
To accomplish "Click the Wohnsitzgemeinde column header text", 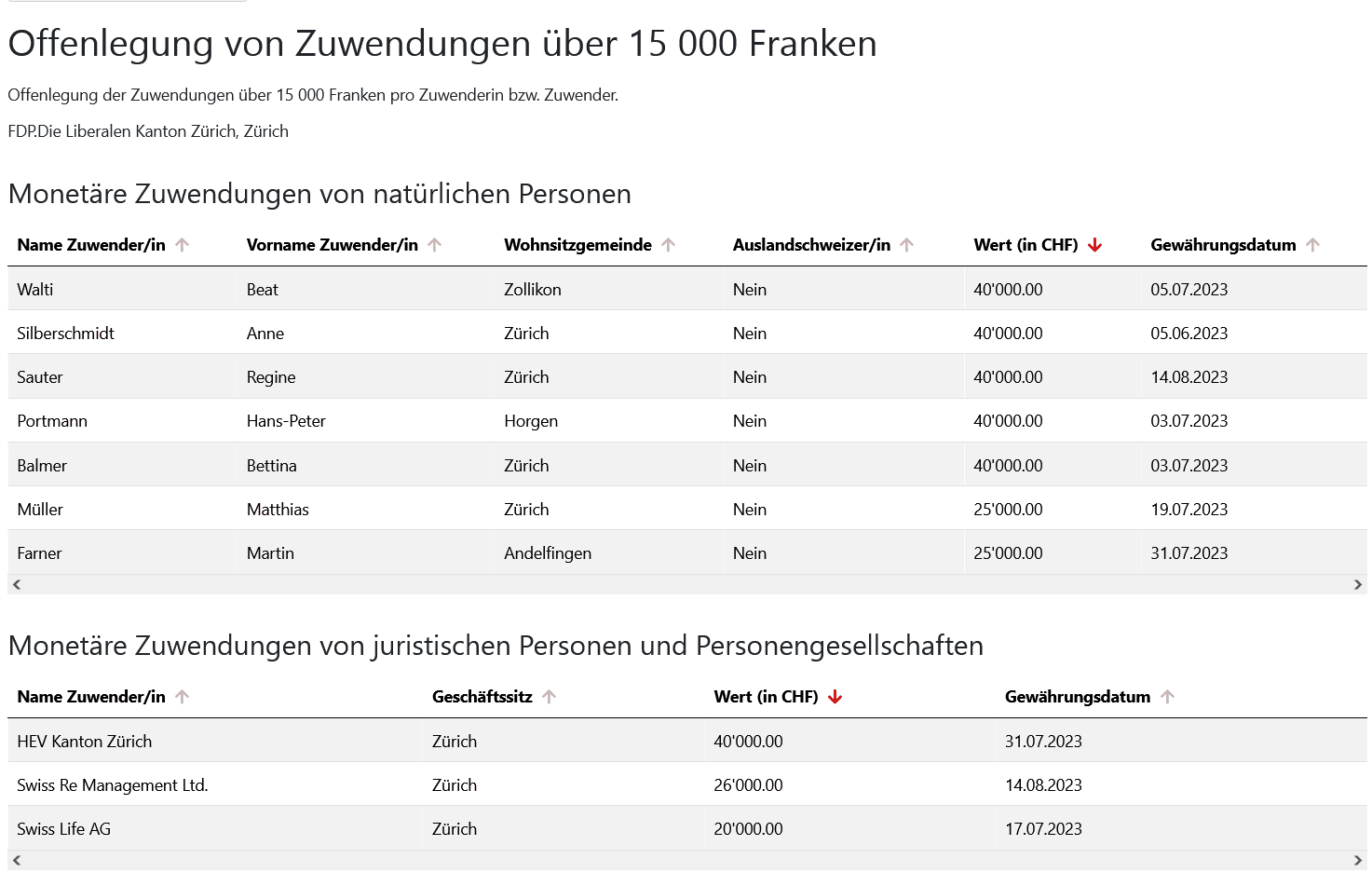I will pyautogui.click(x=577, y=245).
